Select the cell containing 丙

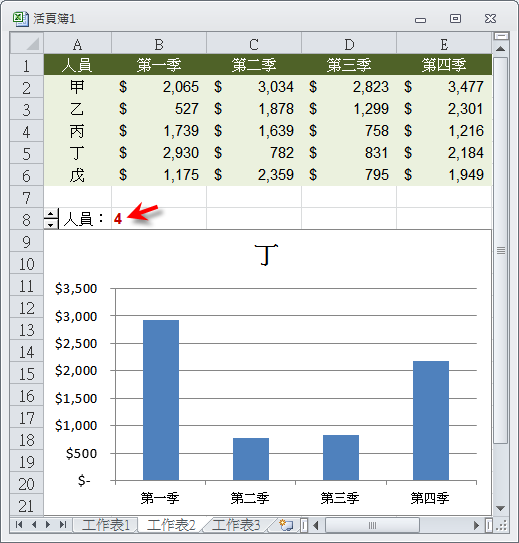[78, 131]
